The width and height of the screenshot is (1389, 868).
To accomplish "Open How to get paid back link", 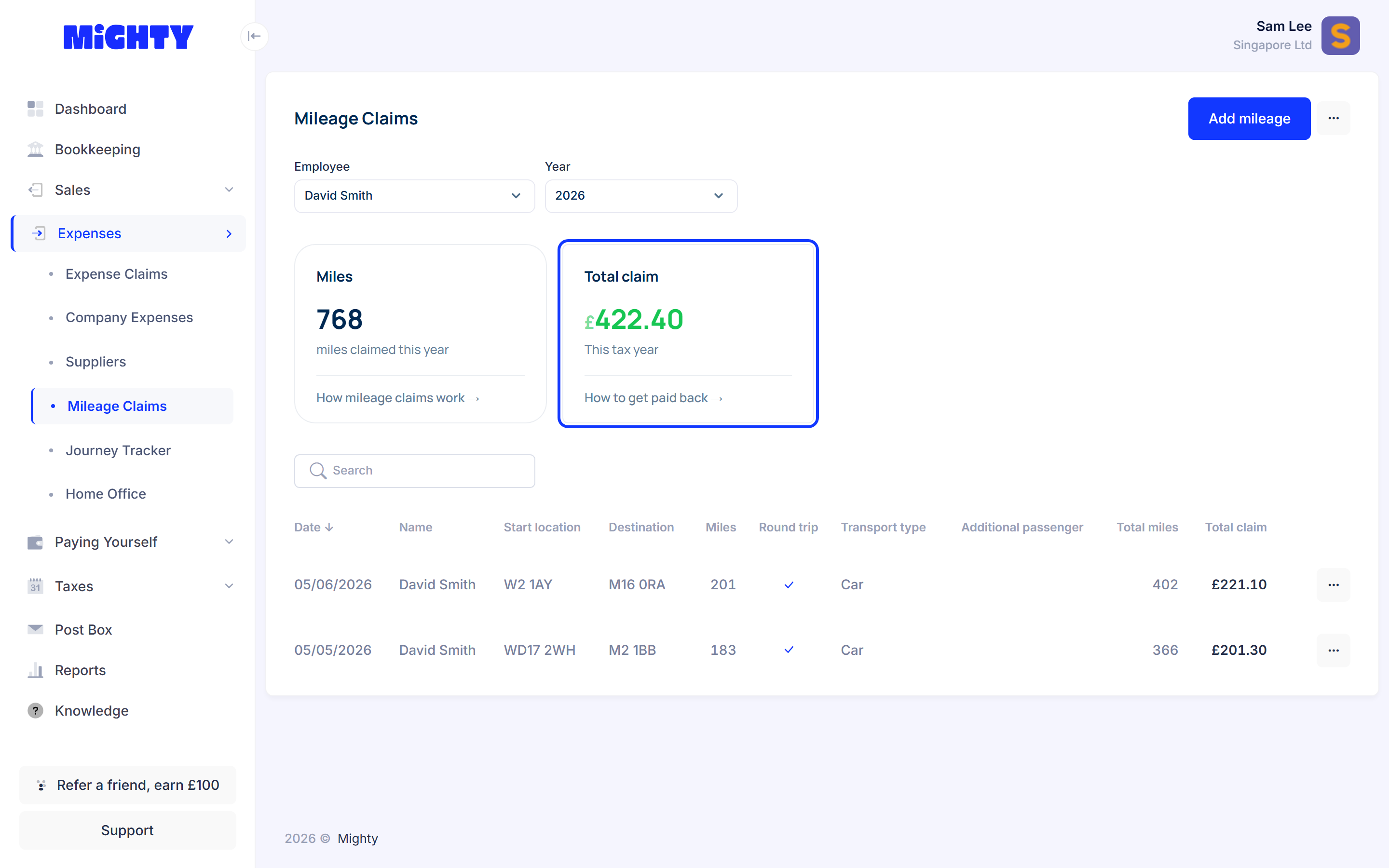I will tap(653, 398).
